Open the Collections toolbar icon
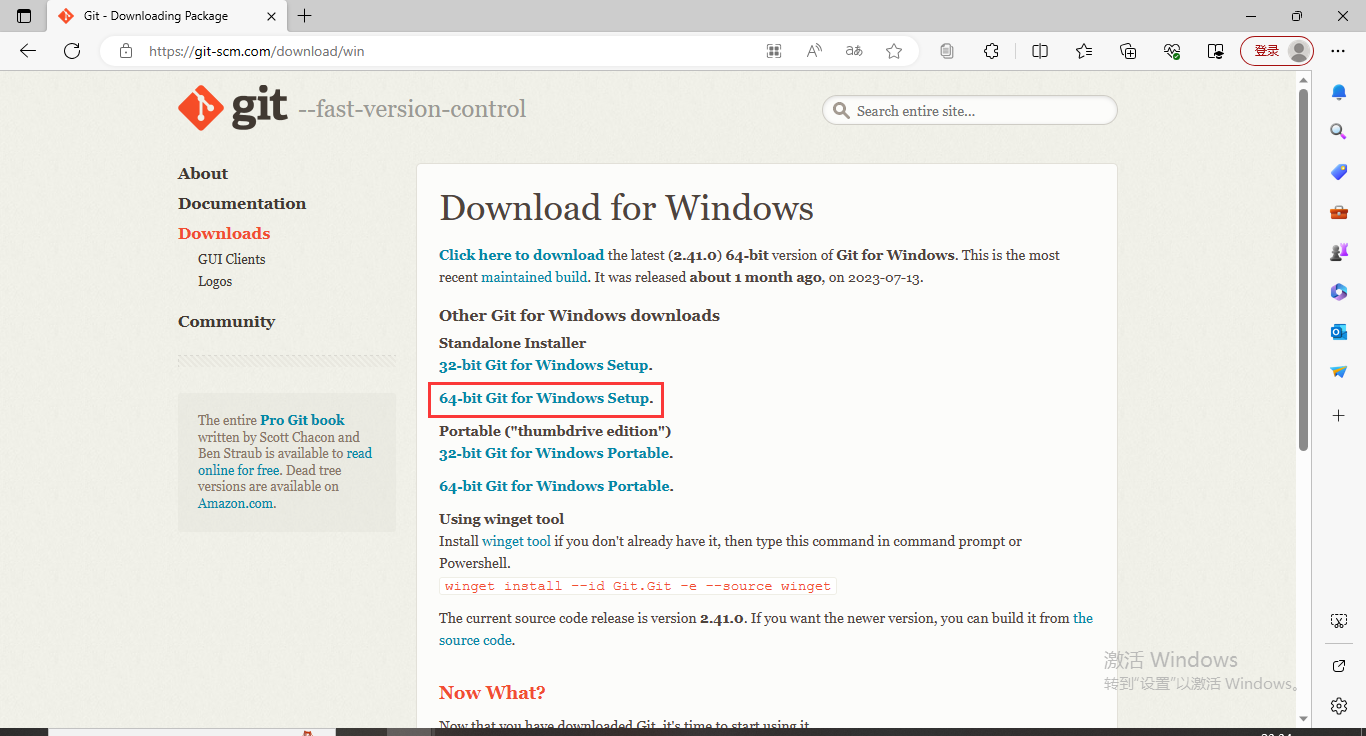The image size is (1366, 736). 1128,51
